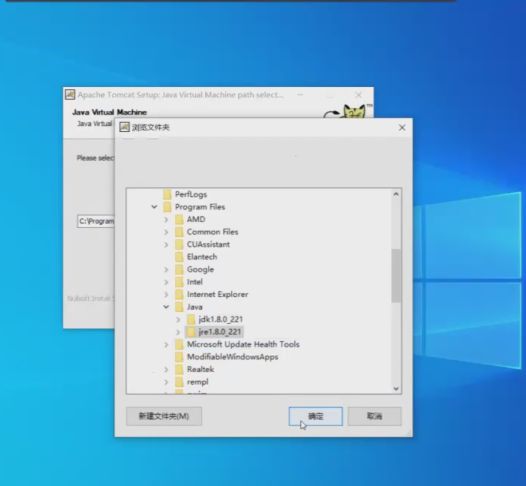Expand the jdk1.8.0_221 folder node
The height and width of the screenshot is (486, 526).
(178, 320)
